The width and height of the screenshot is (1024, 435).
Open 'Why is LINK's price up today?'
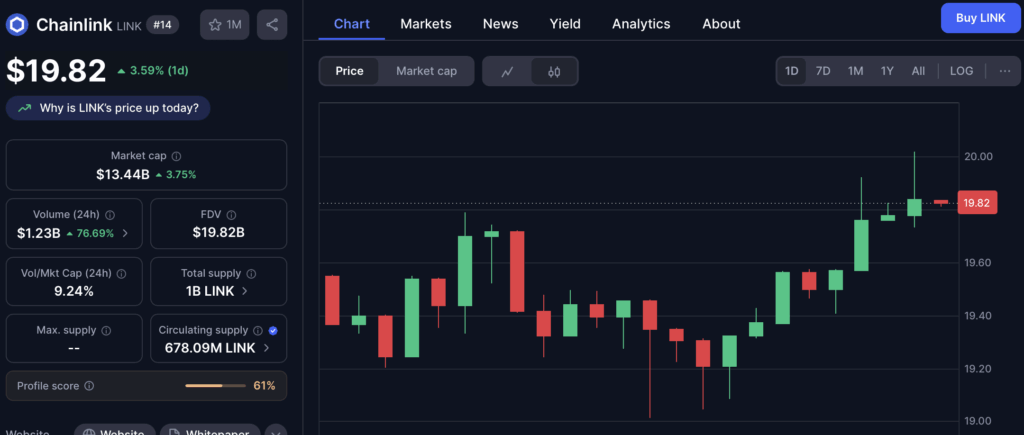(x=108, y=108)
